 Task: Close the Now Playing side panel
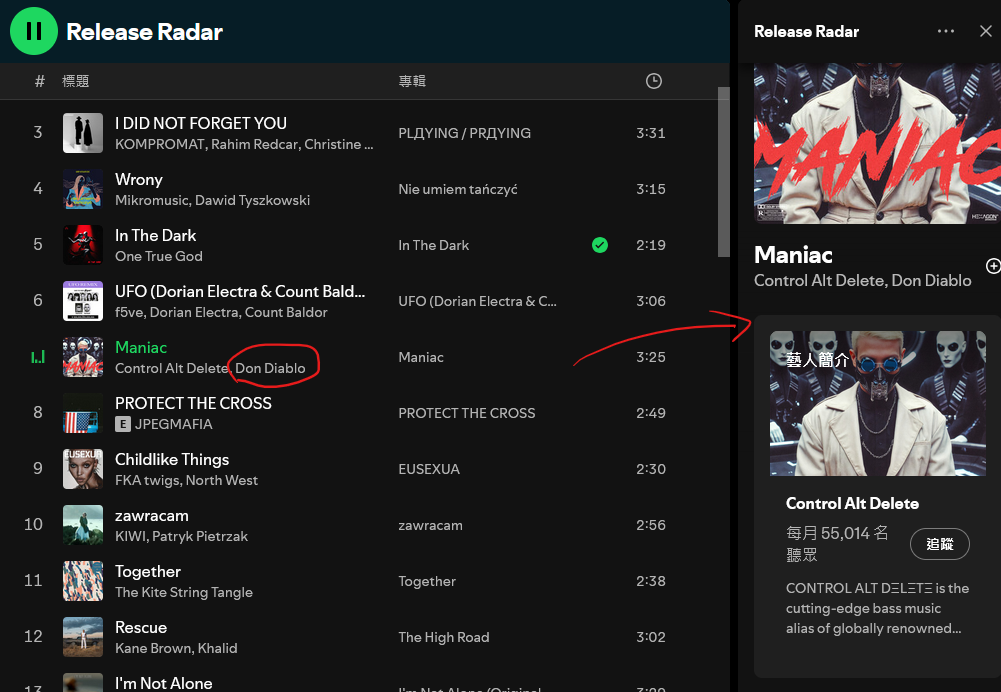click(x=986, y=31)
